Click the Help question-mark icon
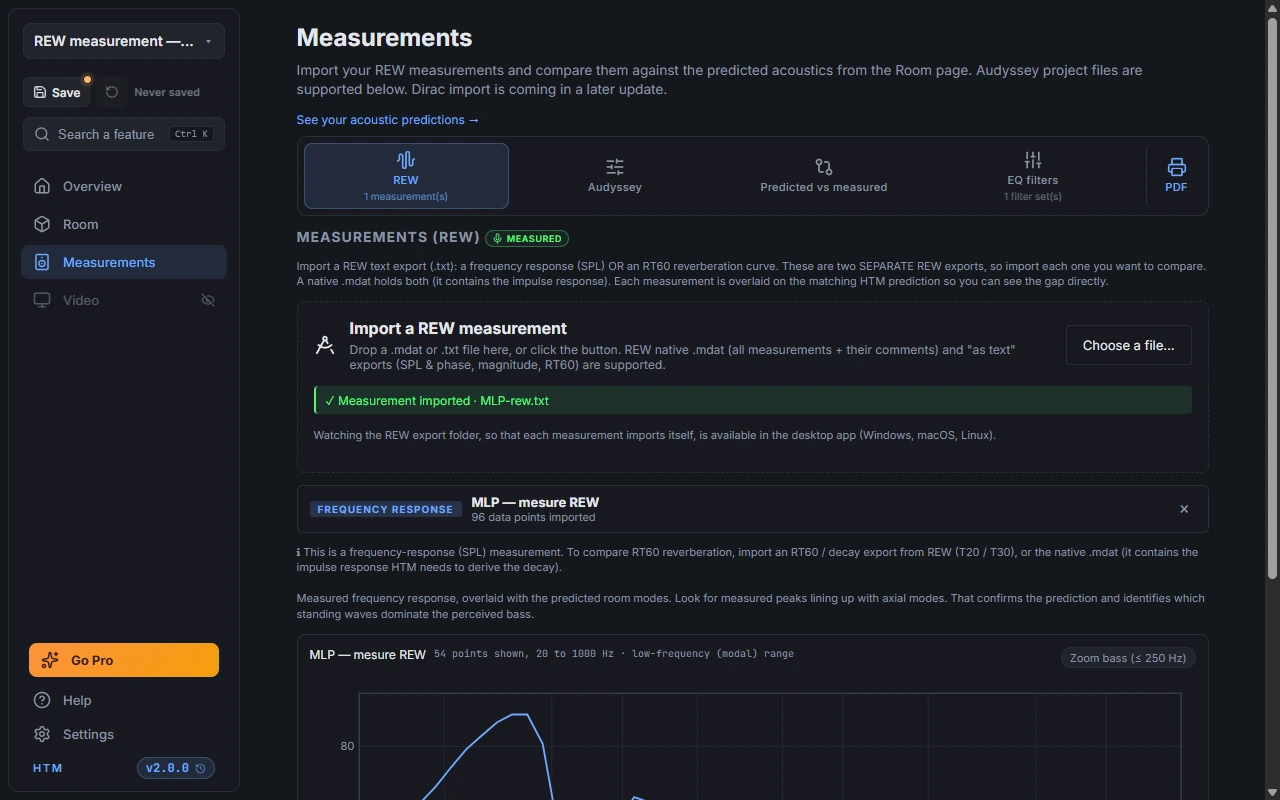 click(x=42, y=700)
